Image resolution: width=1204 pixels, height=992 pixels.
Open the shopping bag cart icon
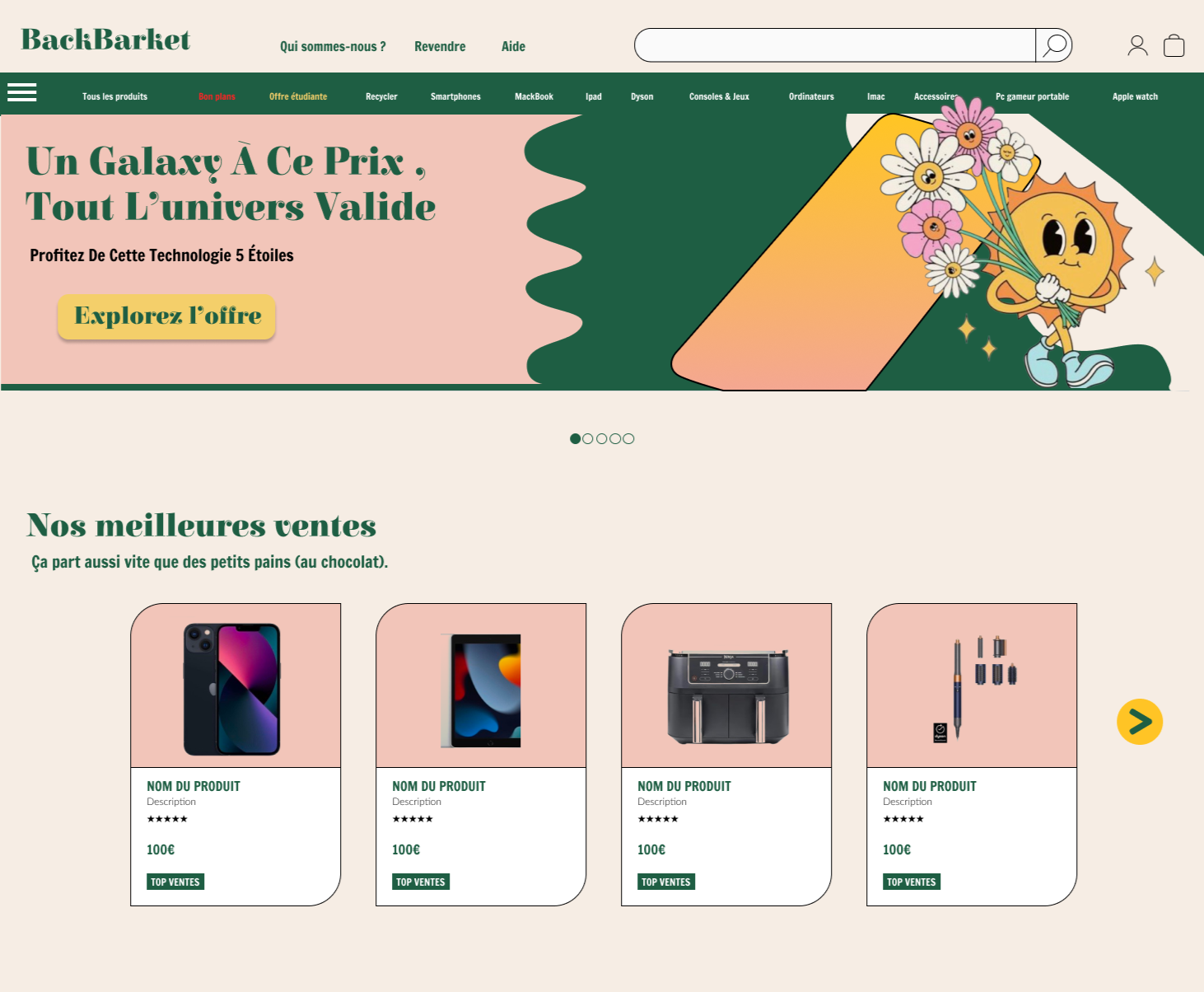(1174, 45)
